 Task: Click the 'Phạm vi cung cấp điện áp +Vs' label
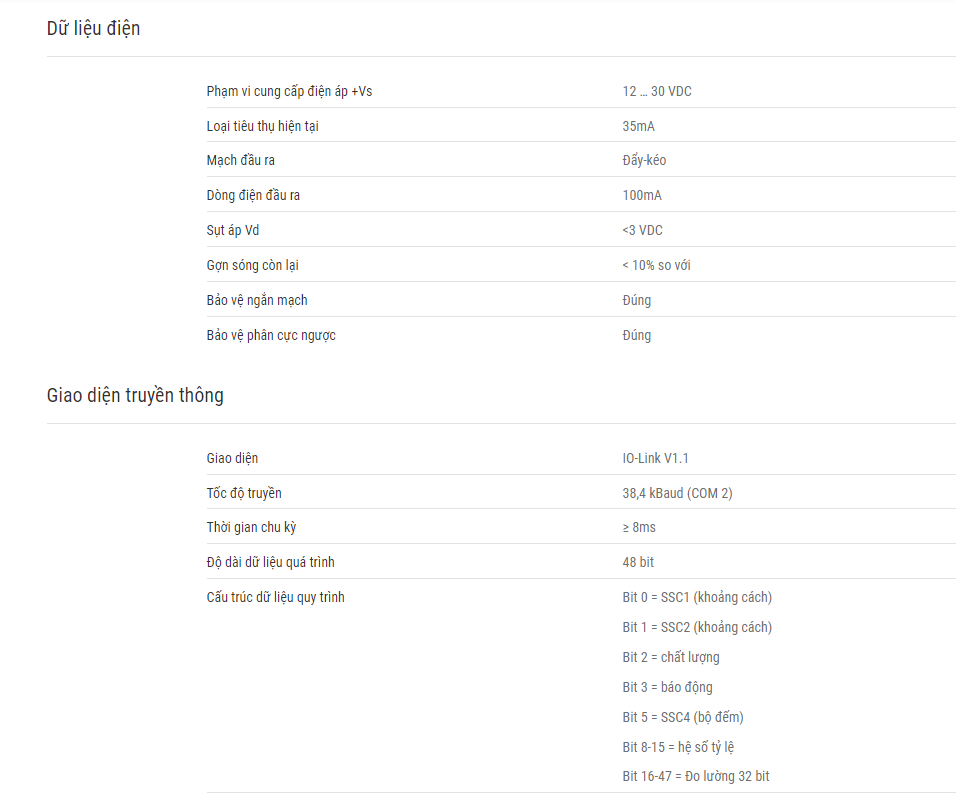pyautogui.click(x=289, y=91)
